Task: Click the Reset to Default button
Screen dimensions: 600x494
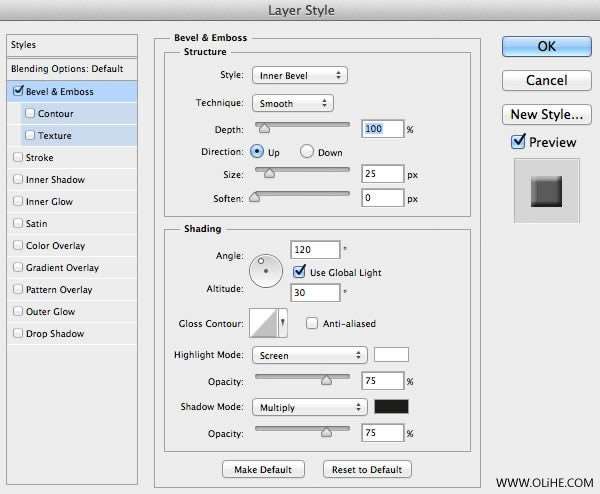Action: (x=367, y=469)
